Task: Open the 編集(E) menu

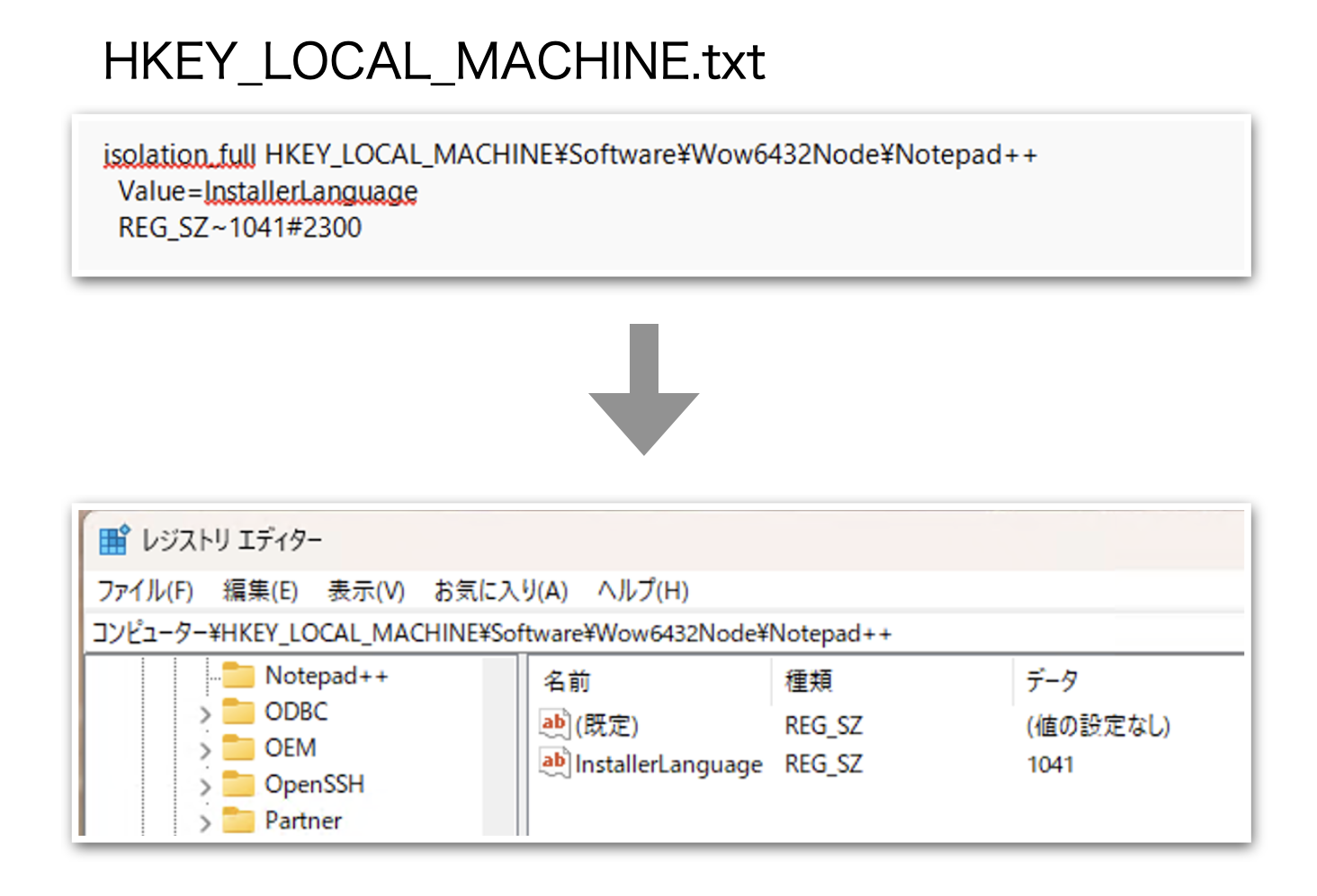Action: point(261,591)
